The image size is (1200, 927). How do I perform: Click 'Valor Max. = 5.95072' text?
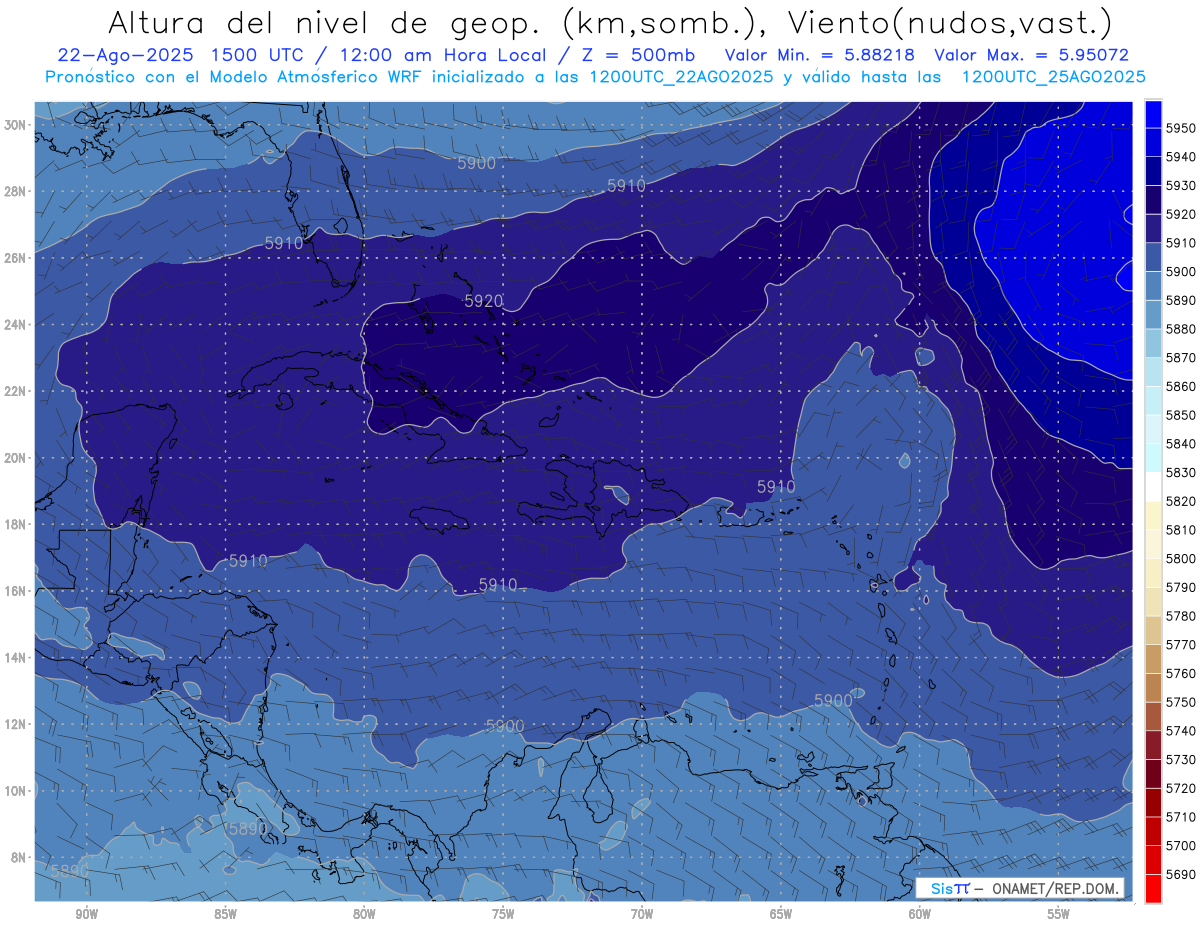1031,56
